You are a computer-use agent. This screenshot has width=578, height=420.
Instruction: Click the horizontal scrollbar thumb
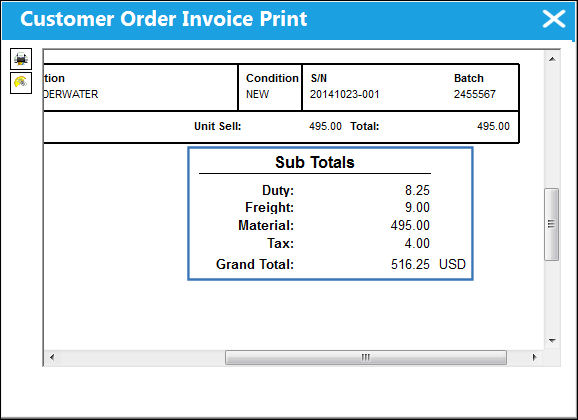pyautogui.click(x=366, y=357)
